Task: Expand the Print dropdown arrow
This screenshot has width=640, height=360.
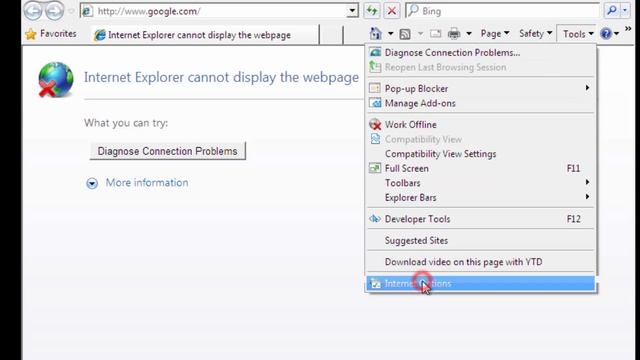Action: [x=469, y=33]
